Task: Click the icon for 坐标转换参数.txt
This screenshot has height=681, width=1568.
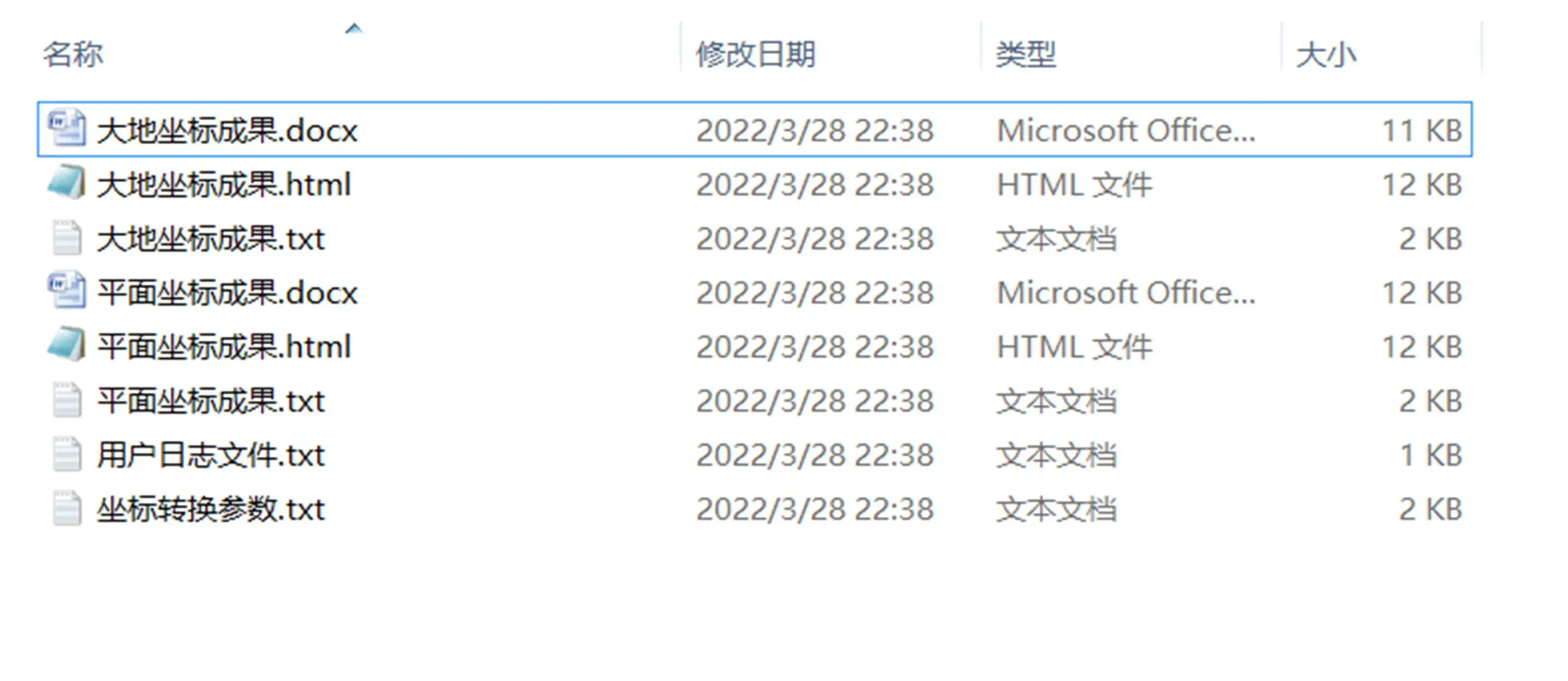Action: (66, 508)
